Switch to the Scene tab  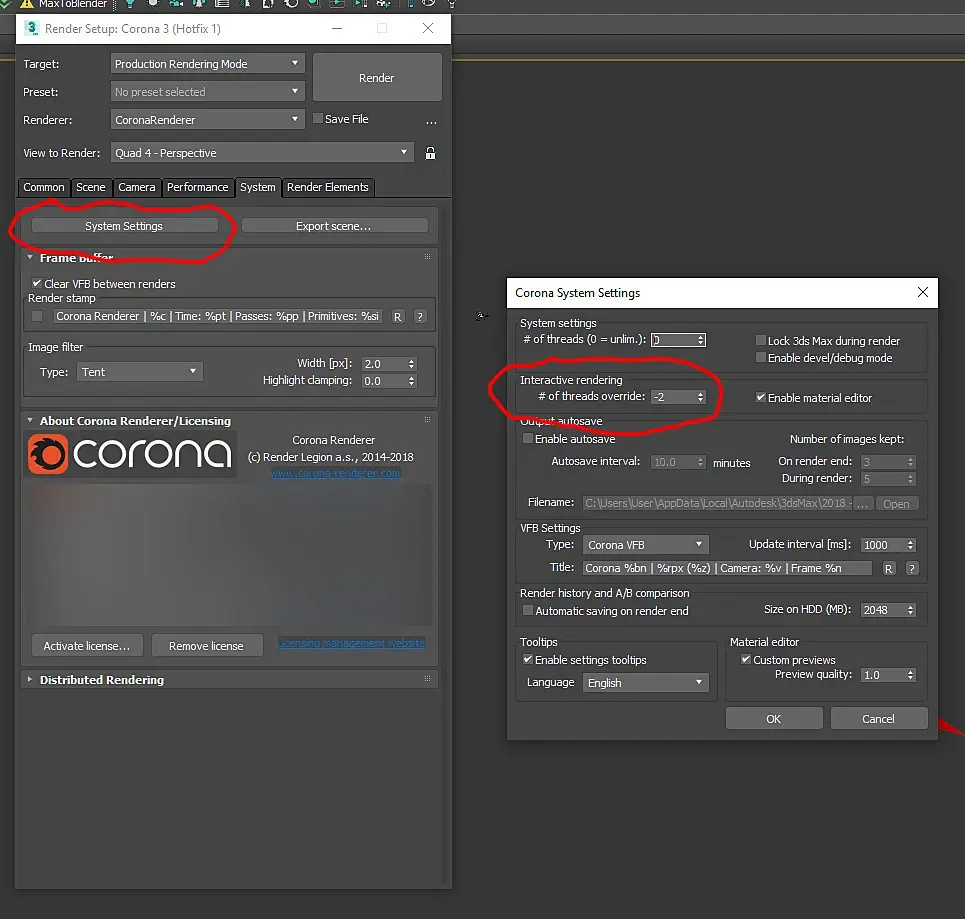pos(90,187)
